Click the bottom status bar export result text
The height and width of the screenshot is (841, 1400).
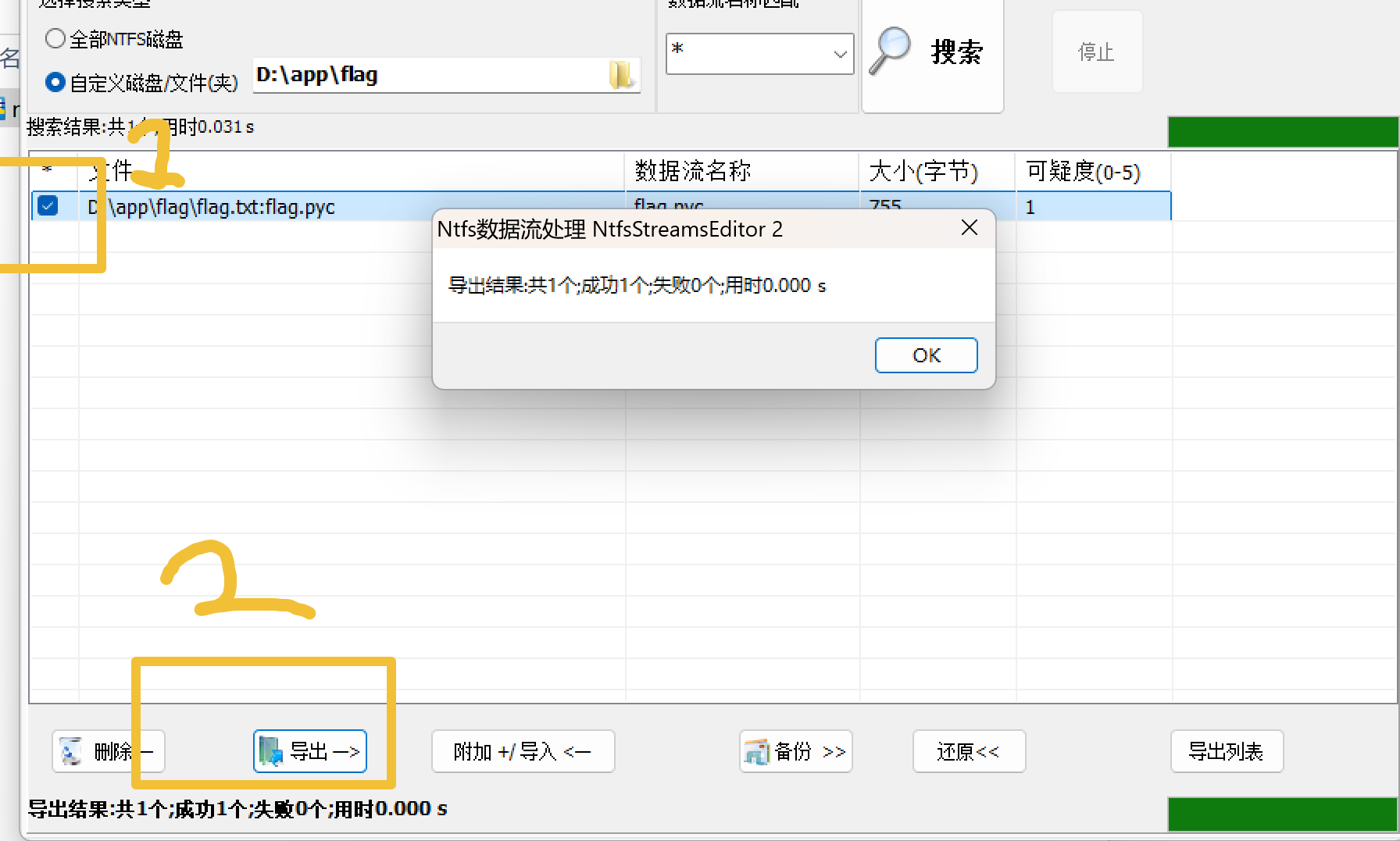click(237, 809)
